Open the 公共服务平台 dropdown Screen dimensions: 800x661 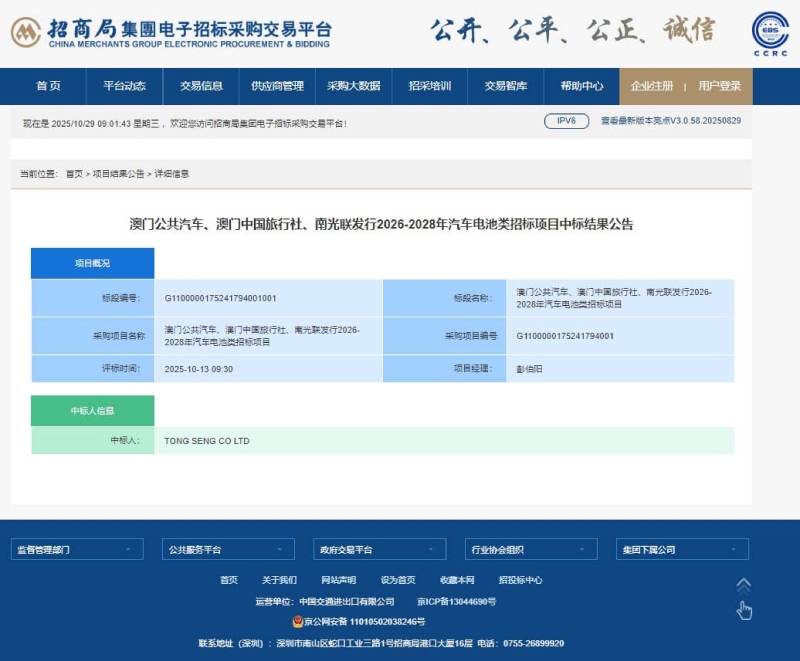click(x=228, y=549)
